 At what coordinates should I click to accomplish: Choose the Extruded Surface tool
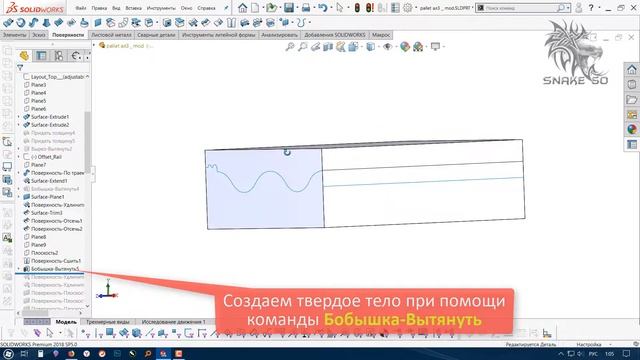(x=8, y=23)
